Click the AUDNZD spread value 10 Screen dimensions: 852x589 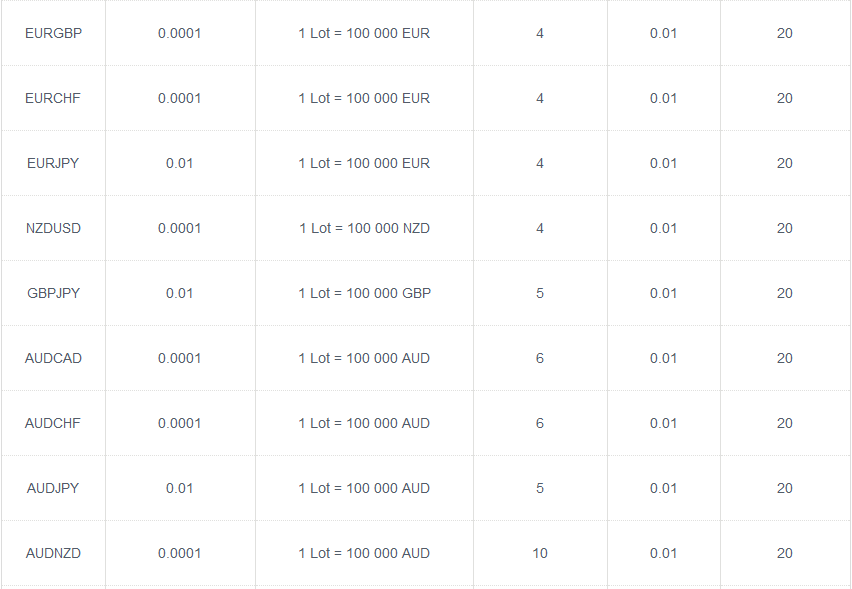(540, 553)
